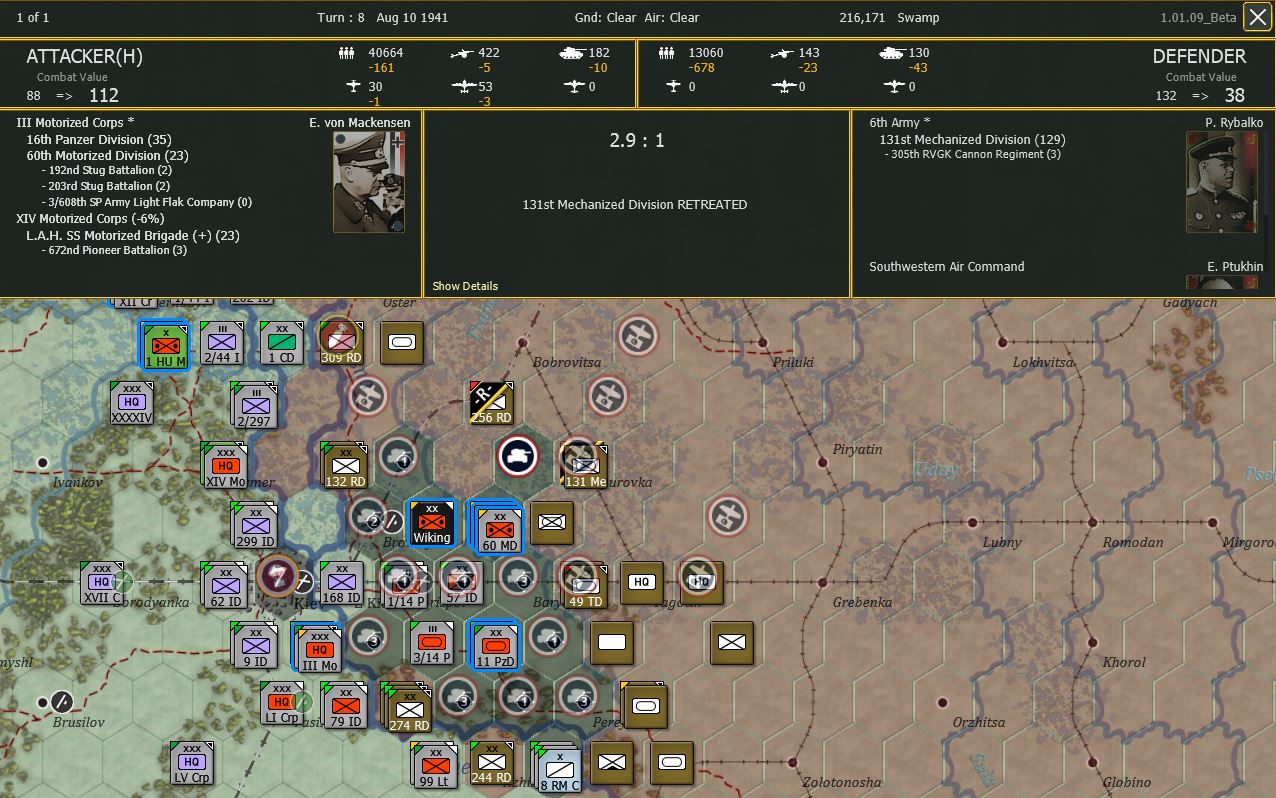Click 'XIV Motorized Corps (-6%)' heading
This screenshot has width=1276, height=798.
(91, 219)
